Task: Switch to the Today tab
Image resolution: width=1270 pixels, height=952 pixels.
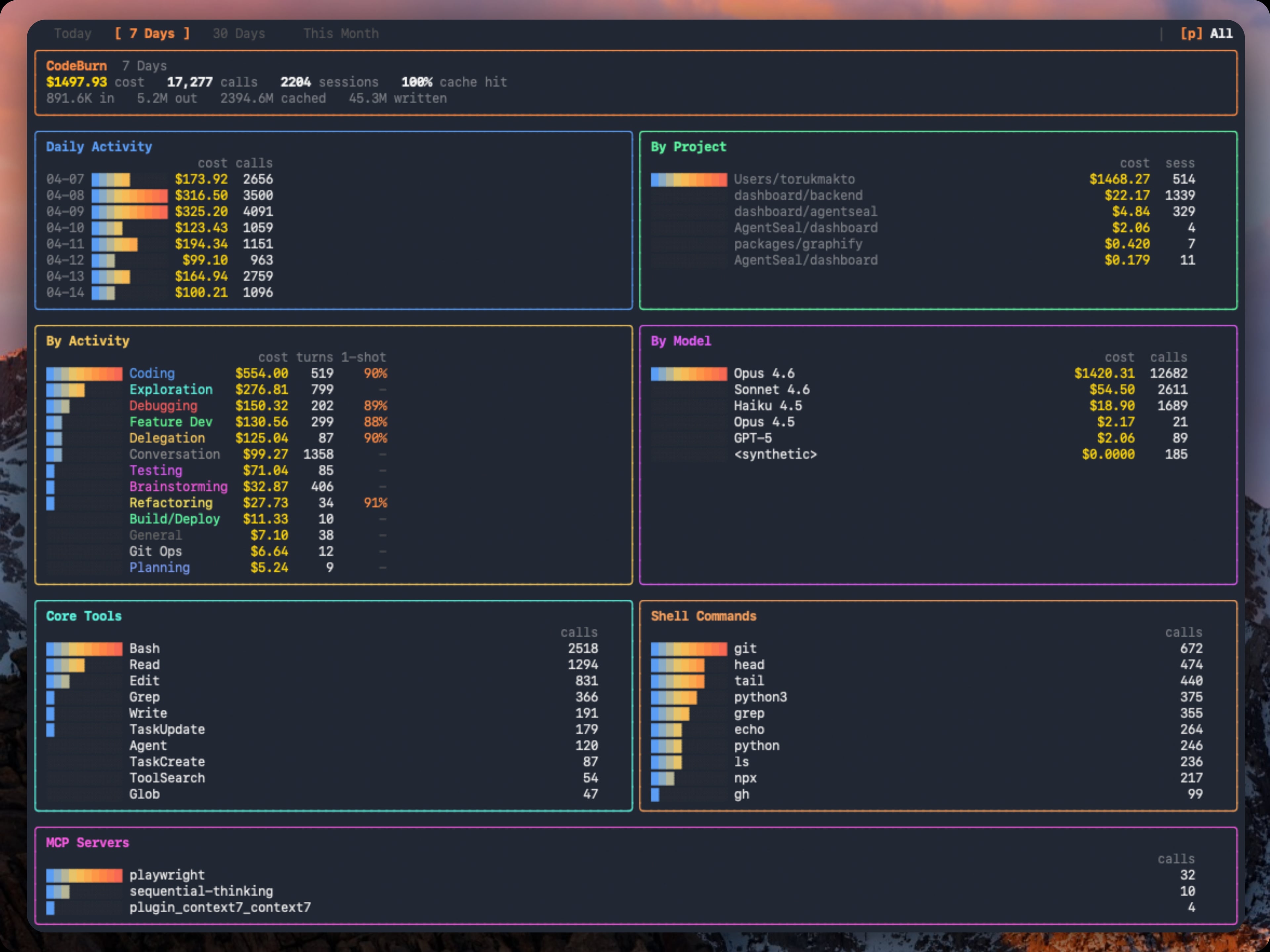Action: point(72,33)
